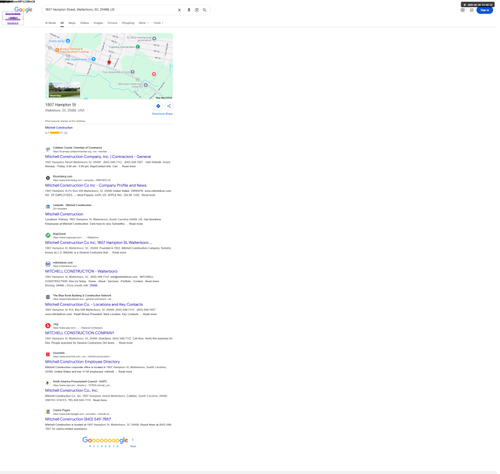The image size is (500, 474).
Task: Clear the search query with X
Action: tap(179, 10)
